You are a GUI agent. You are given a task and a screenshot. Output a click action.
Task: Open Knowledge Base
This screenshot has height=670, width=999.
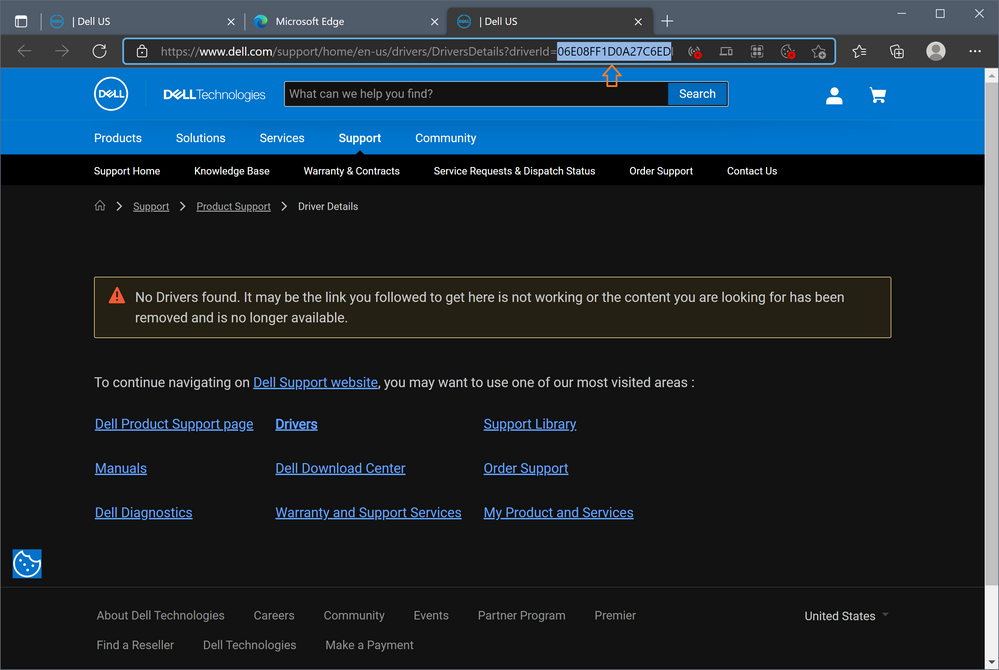tap(232, 171)
